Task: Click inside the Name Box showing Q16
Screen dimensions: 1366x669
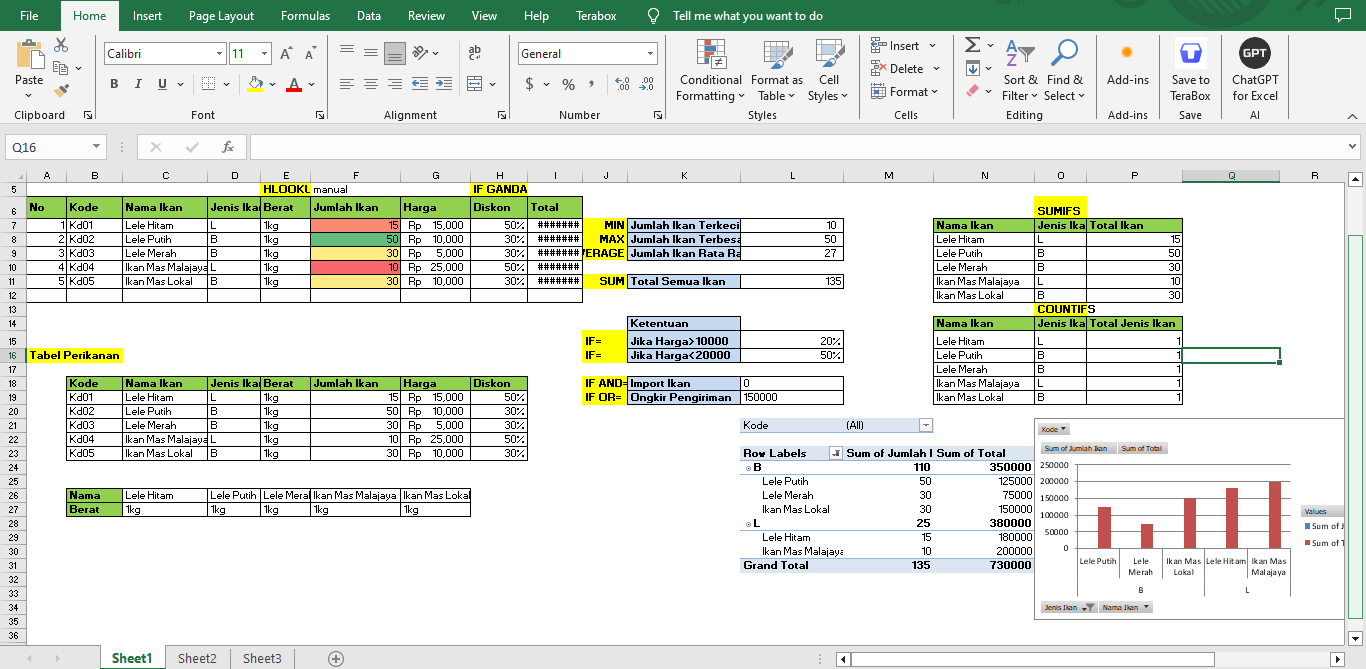Action: tap(45, 146)
